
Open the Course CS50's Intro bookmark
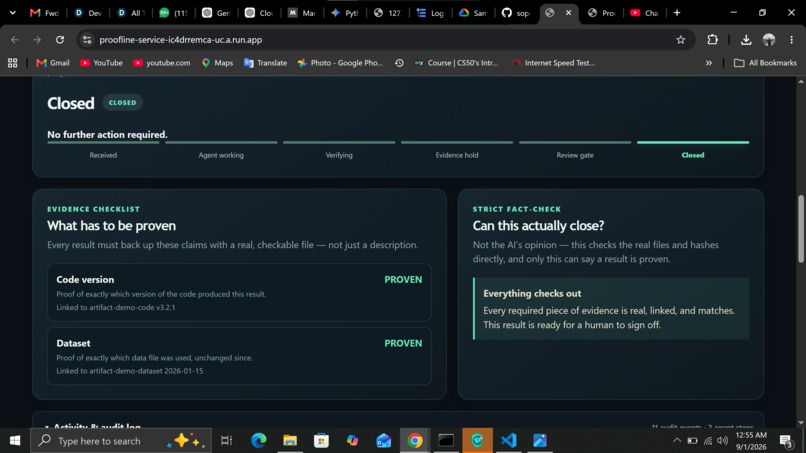(x=456, y=63)
